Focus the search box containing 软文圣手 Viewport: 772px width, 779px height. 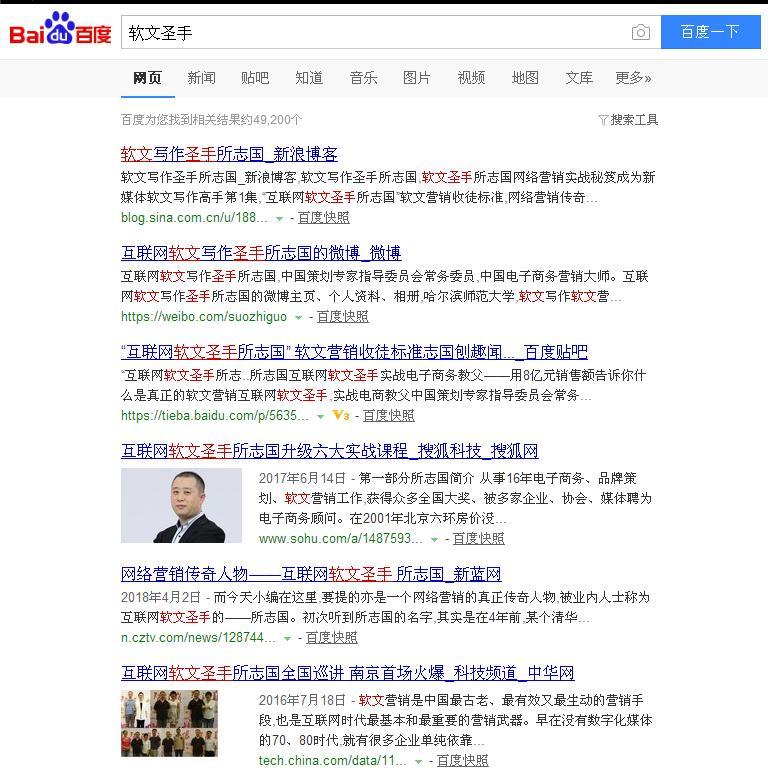pyautogui.click(x=391, y=32)
